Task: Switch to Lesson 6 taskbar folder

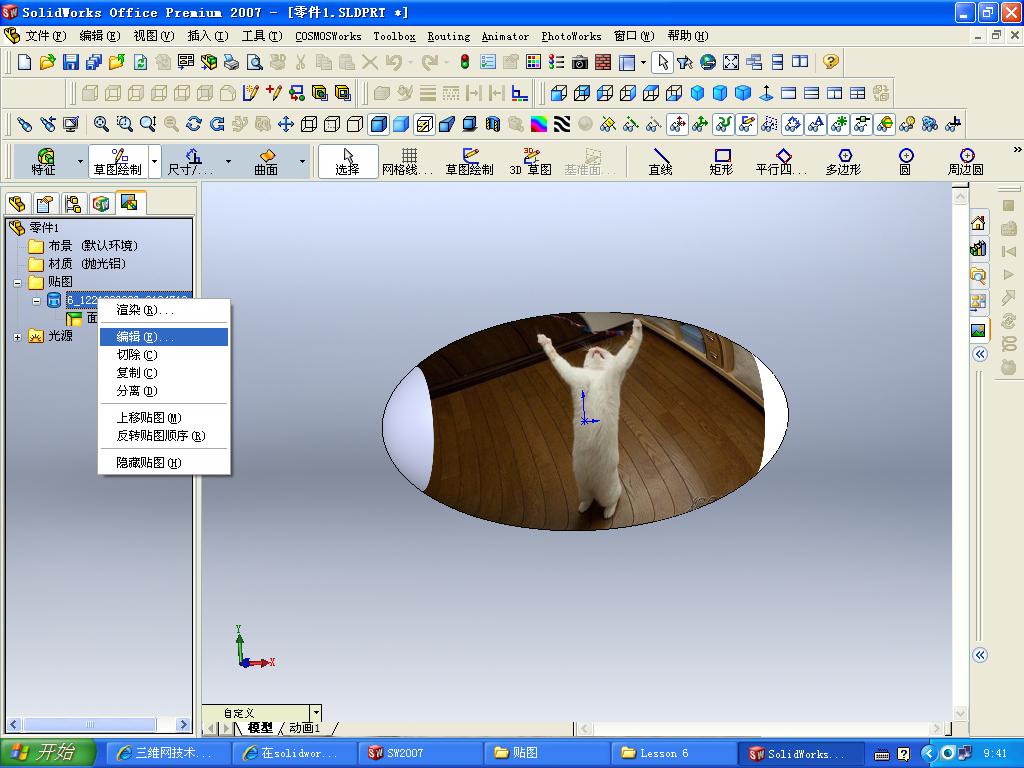Action: pos(673,753)
